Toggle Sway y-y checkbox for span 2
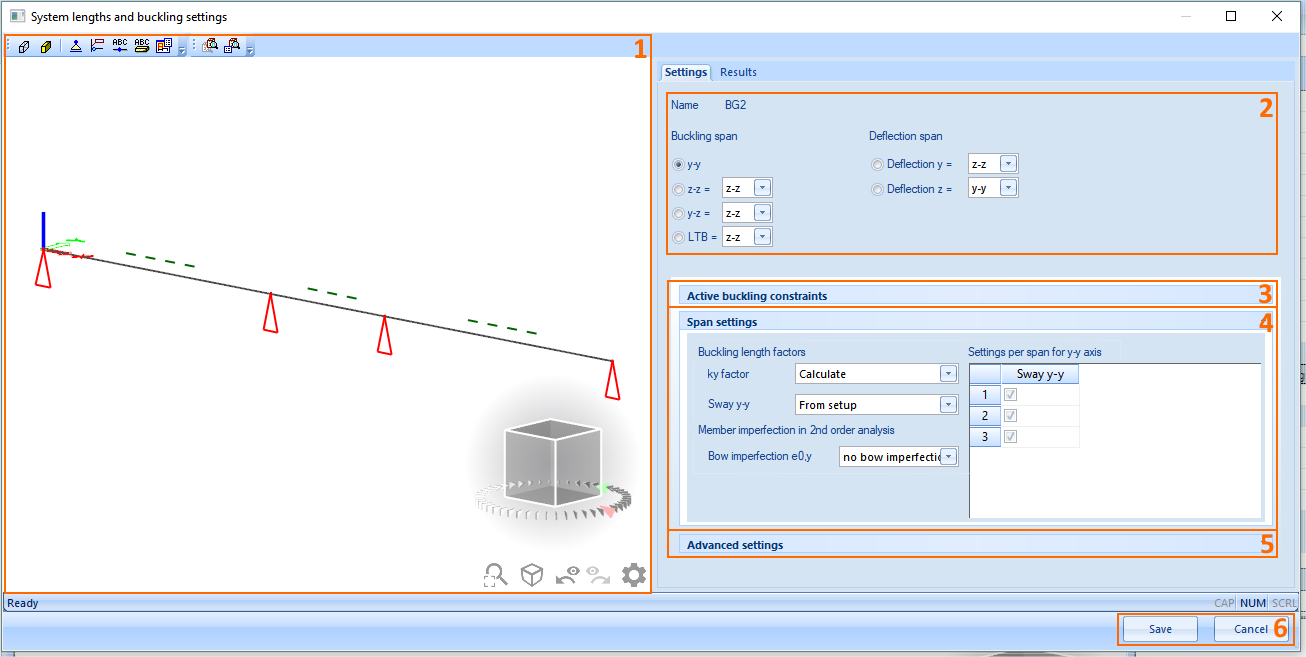 click(1010, 415)
